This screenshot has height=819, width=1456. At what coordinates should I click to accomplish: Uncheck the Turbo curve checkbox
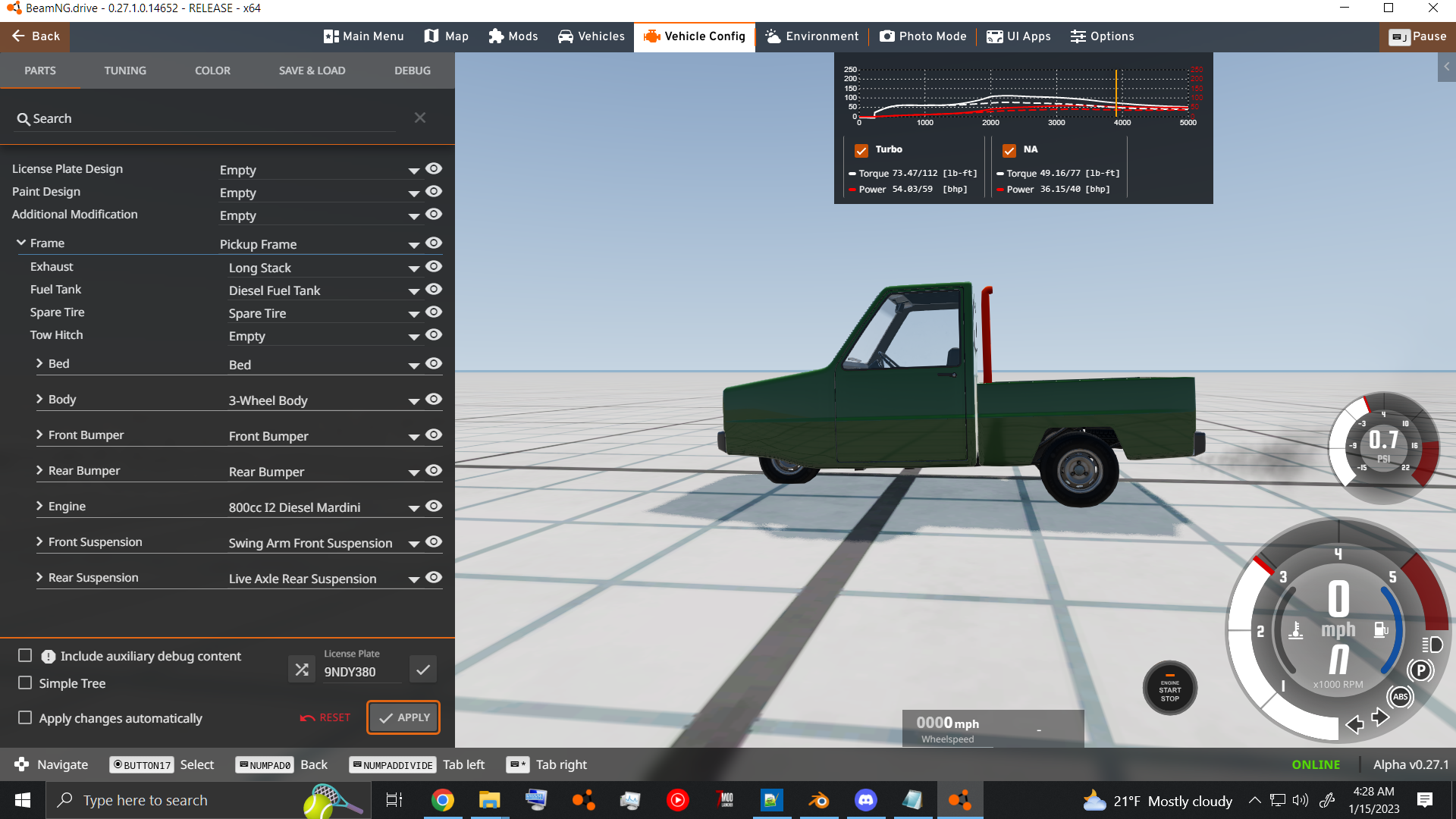[861, 150]
